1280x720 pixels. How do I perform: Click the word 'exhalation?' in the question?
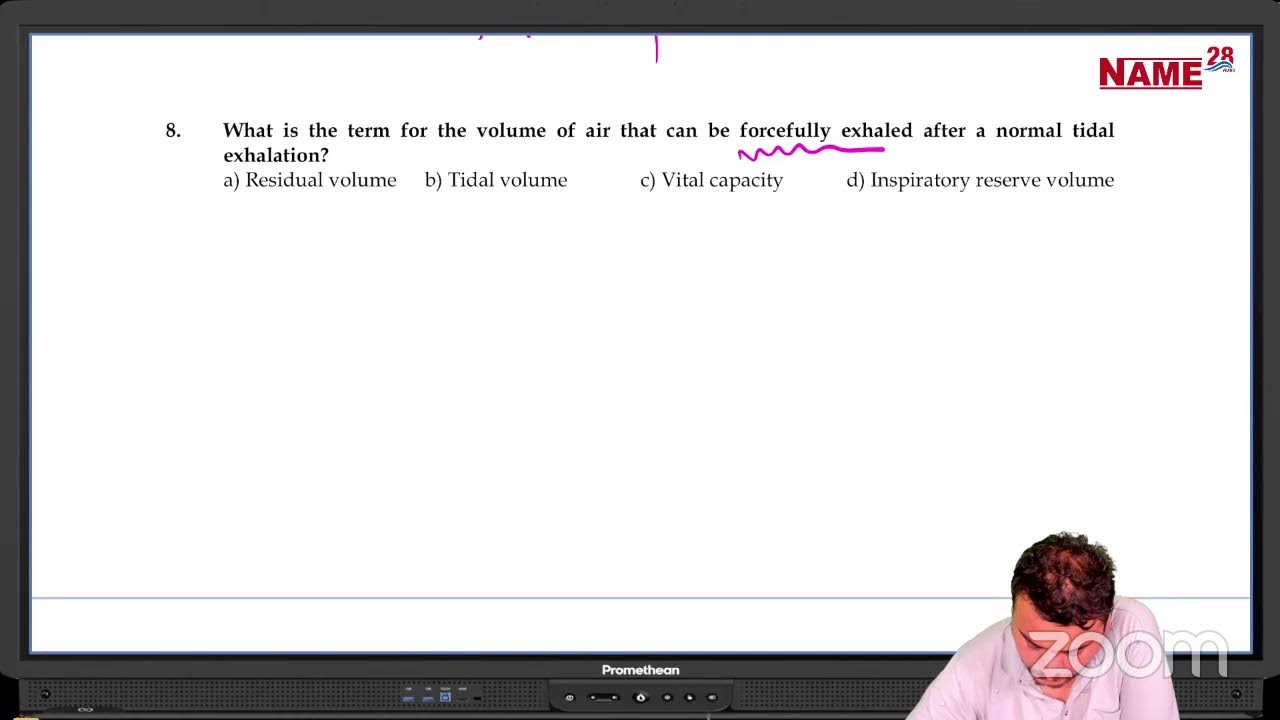pyautogui.click(x=276, y=155)
